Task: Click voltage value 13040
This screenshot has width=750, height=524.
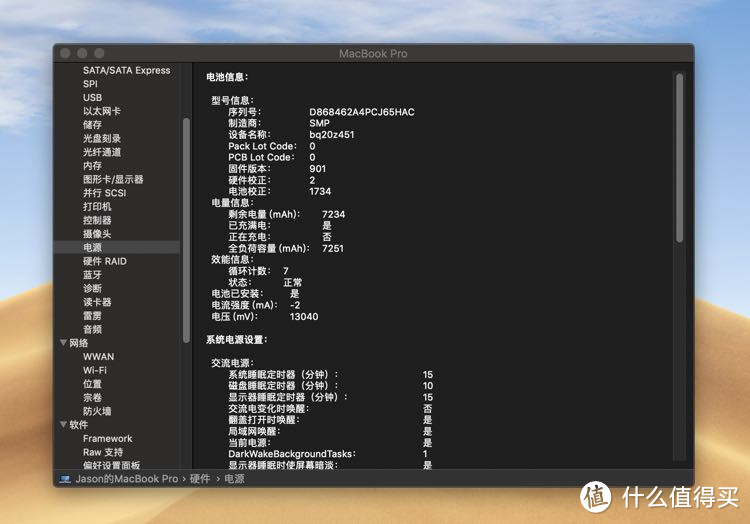Action: click(x=304, y=317)
